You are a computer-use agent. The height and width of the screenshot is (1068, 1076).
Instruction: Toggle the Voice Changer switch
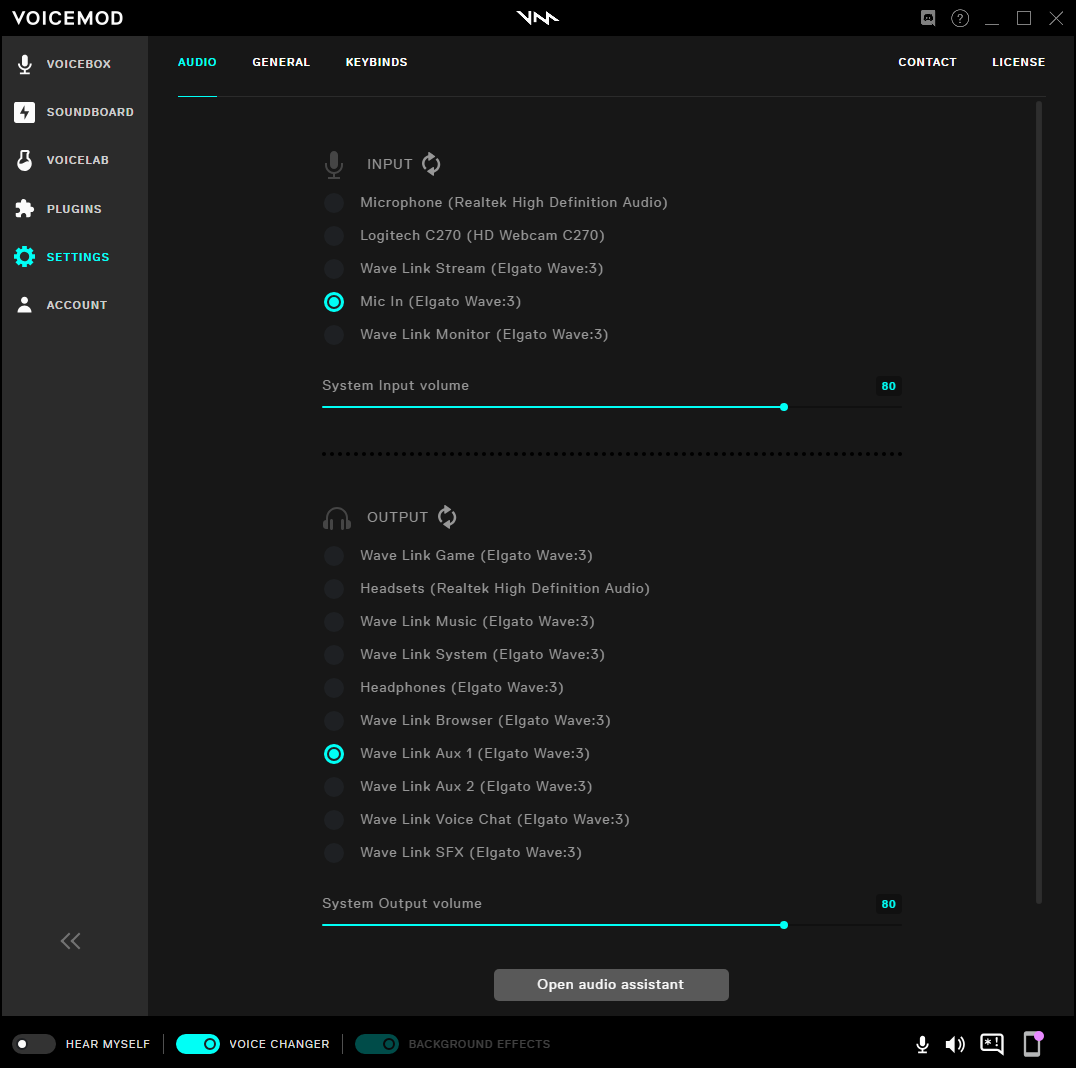(198, 1044)
